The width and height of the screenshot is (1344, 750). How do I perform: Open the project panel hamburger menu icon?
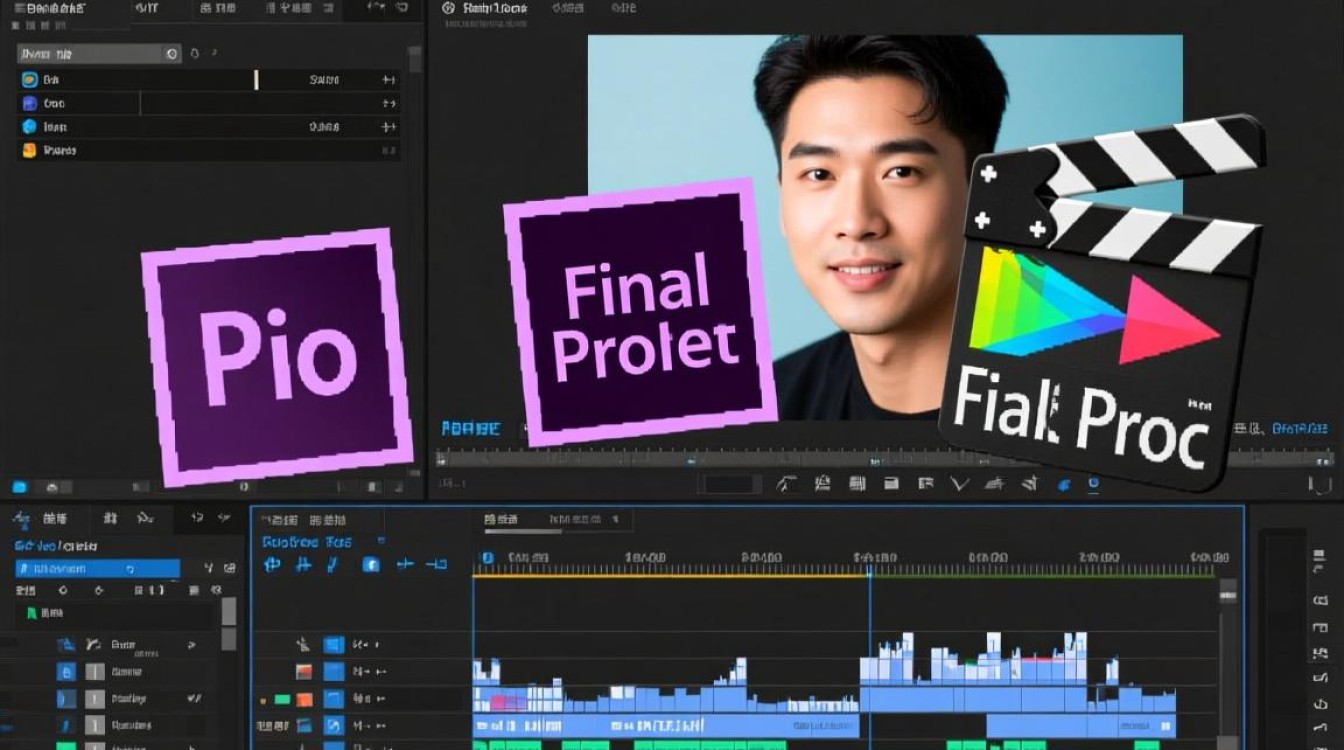(21, 8)
